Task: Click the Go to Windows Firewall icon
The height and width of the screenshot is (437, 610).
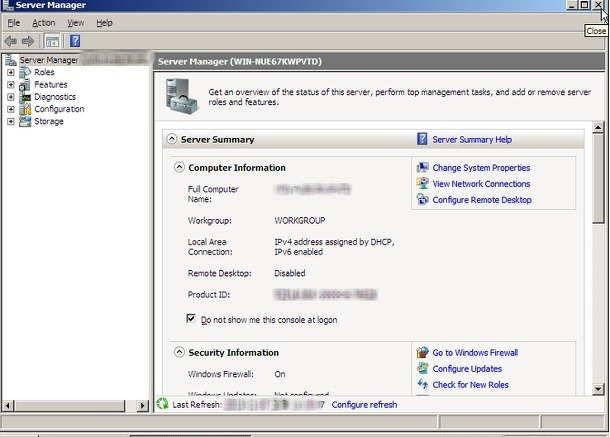Action: (422, 353)
